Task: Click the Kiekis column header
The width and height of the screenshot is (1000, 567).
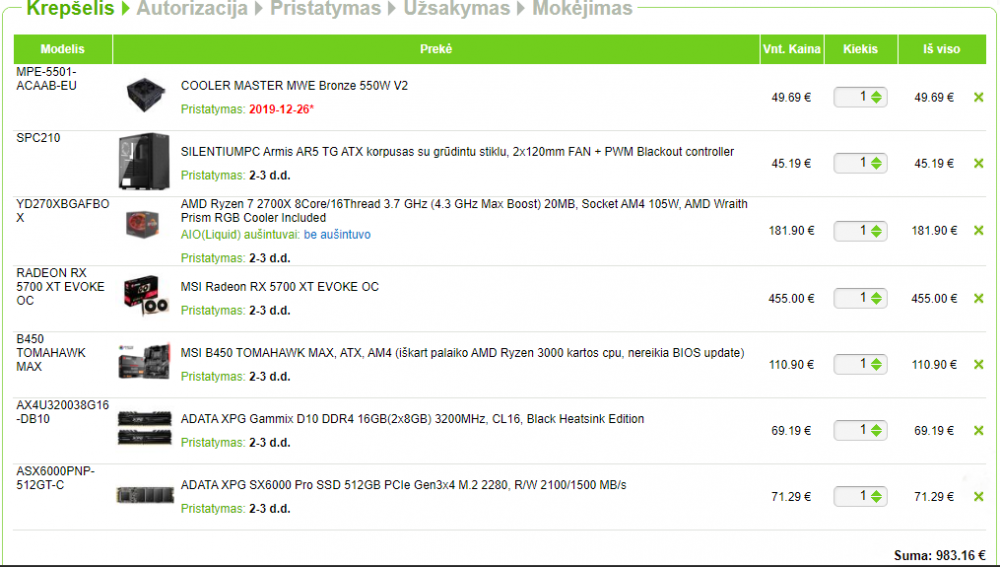Action: pos(860,49)
